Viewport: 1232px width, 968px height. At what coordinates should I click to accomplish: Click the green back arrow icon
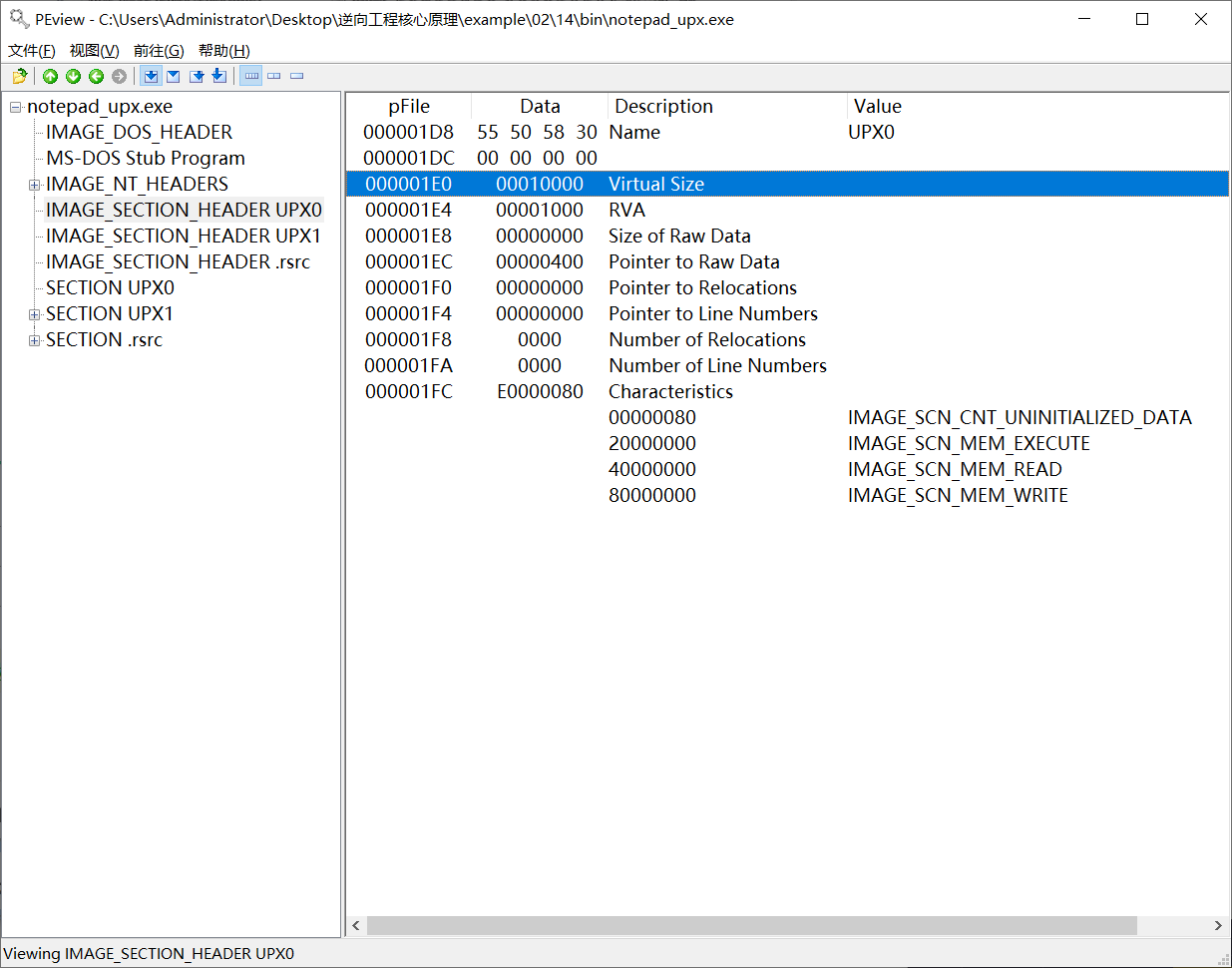[96, 76]
